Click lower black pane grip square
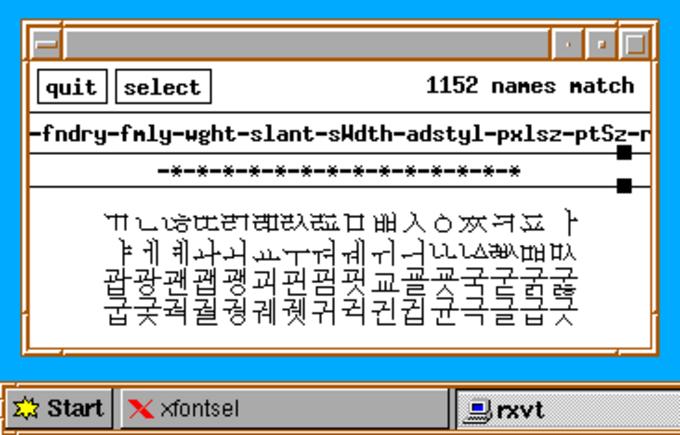Viewport: 680px width, 435px height. pos(624,185)
